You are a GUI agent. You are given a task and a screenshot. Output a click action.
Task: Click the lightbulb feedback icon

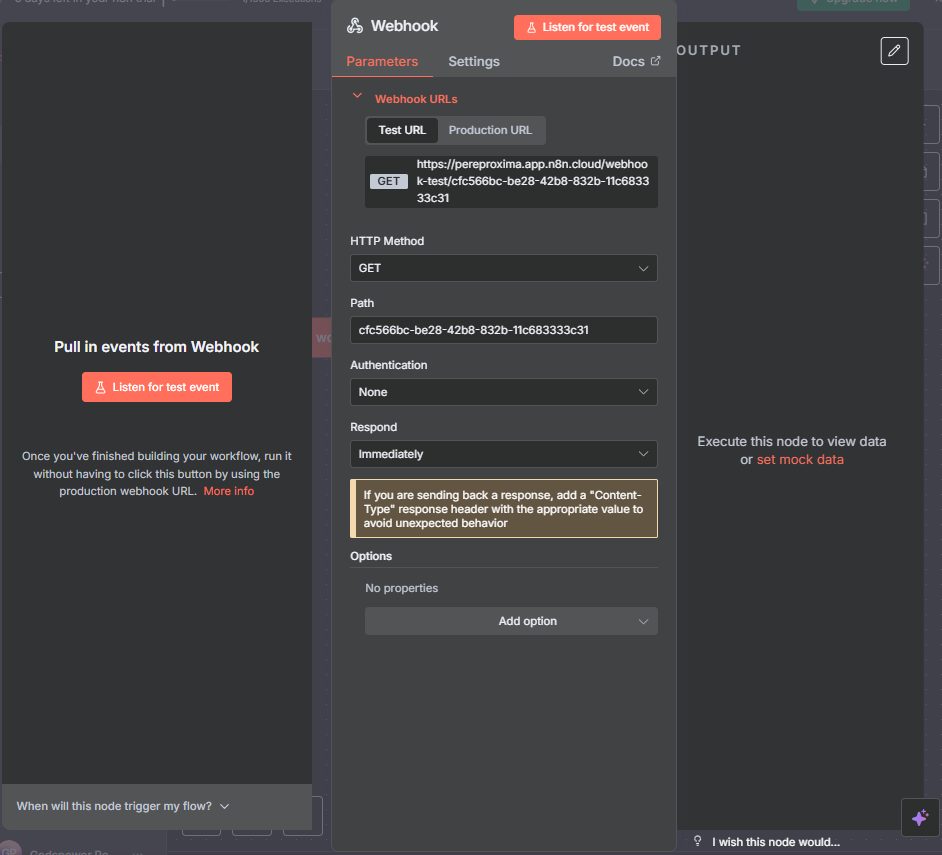coord(697,841)
